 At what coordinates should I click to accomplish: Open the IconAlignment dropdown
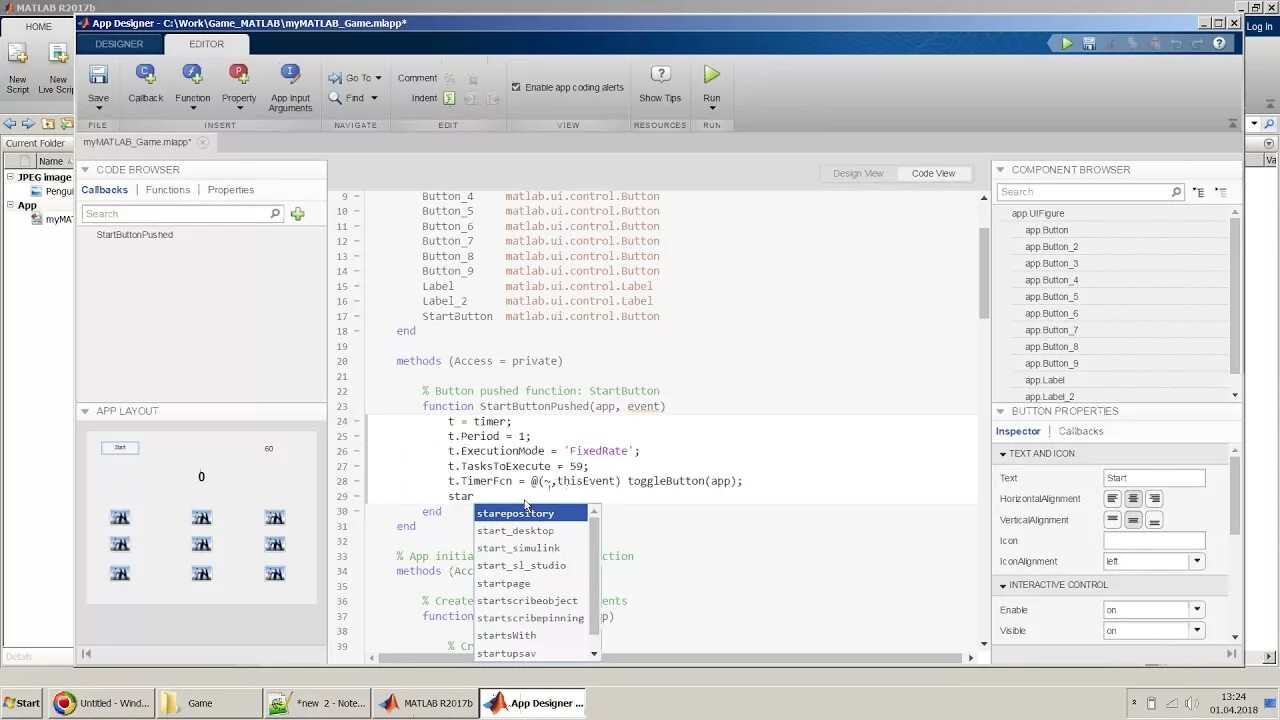tap(1196, 562)
